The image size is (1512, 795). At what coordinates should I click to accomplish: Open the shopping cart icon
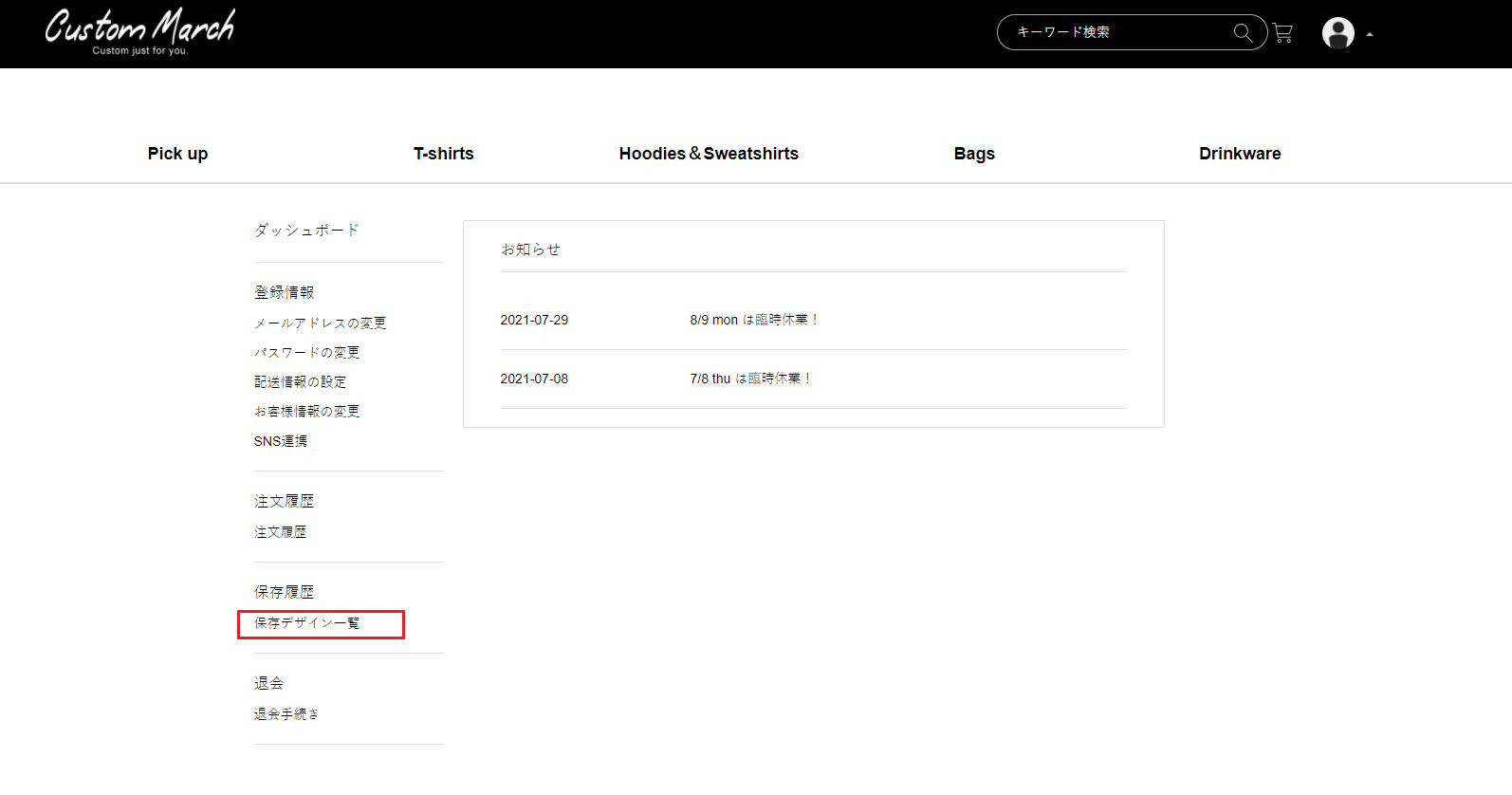(x=1282, y=33)
